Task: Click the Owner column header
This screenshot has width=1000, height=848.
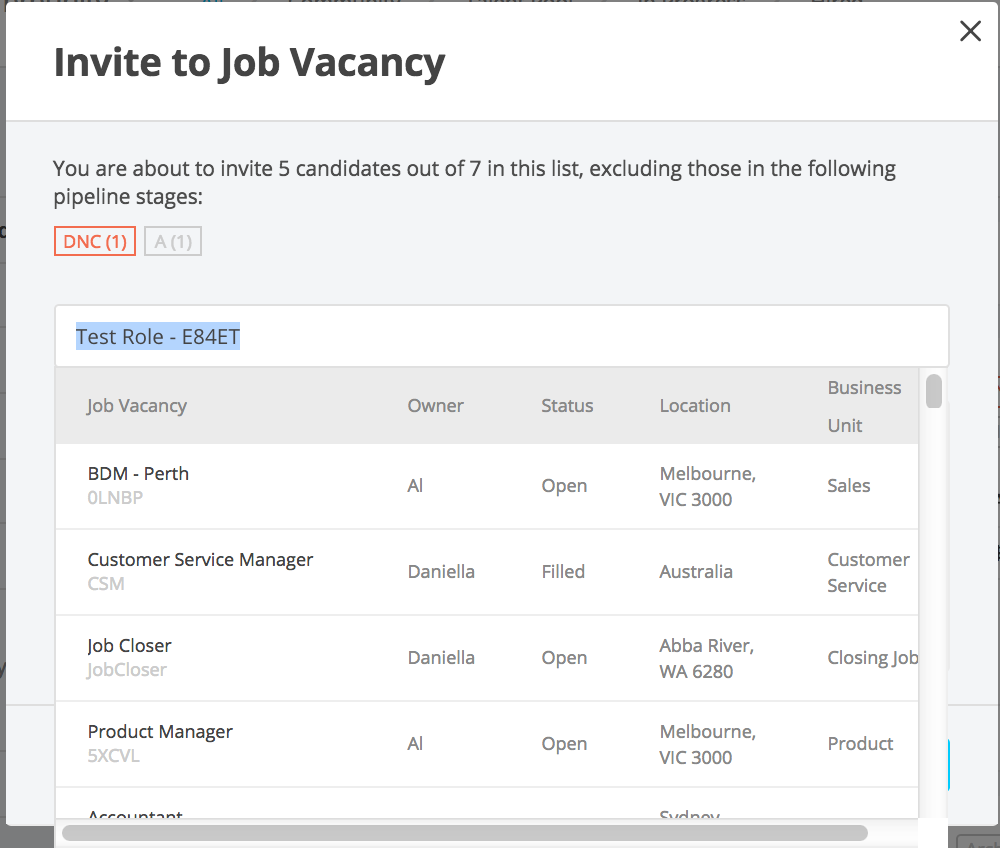Action: 435,406
